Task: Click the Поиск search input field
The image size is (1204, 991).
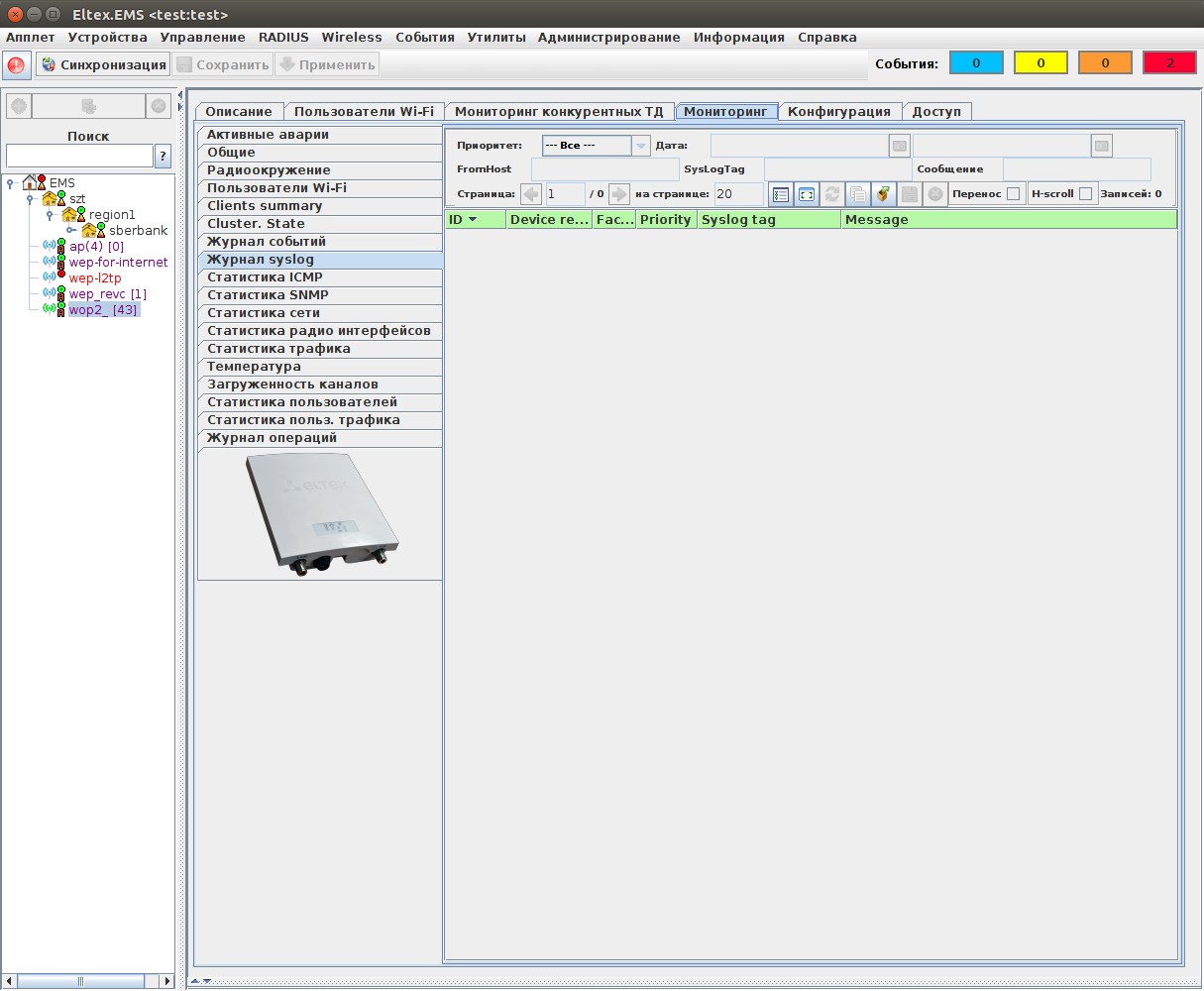Action: pos(79,157)
